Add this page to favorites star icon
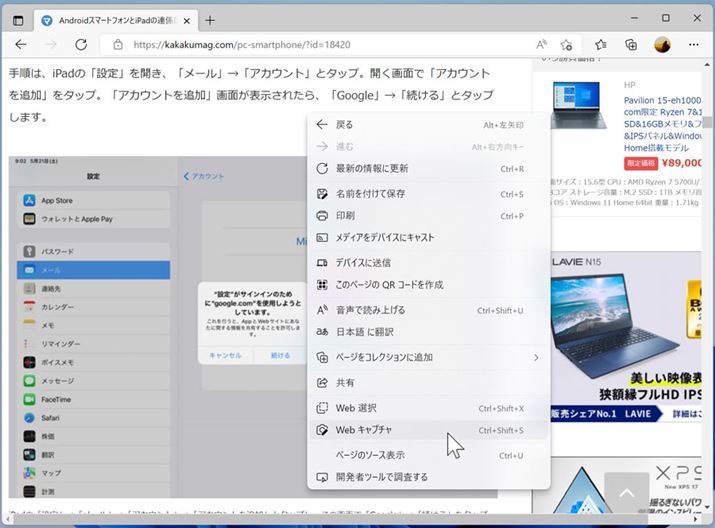 pos(567,45)
